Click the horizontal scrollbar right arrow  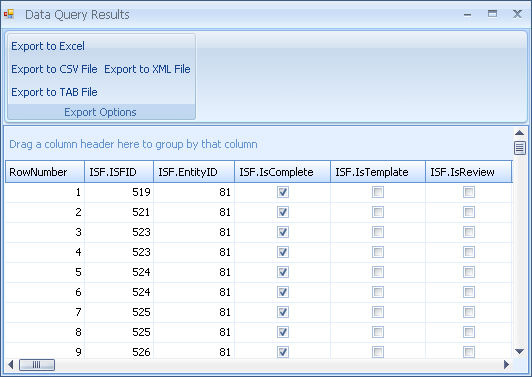point(506,365)
